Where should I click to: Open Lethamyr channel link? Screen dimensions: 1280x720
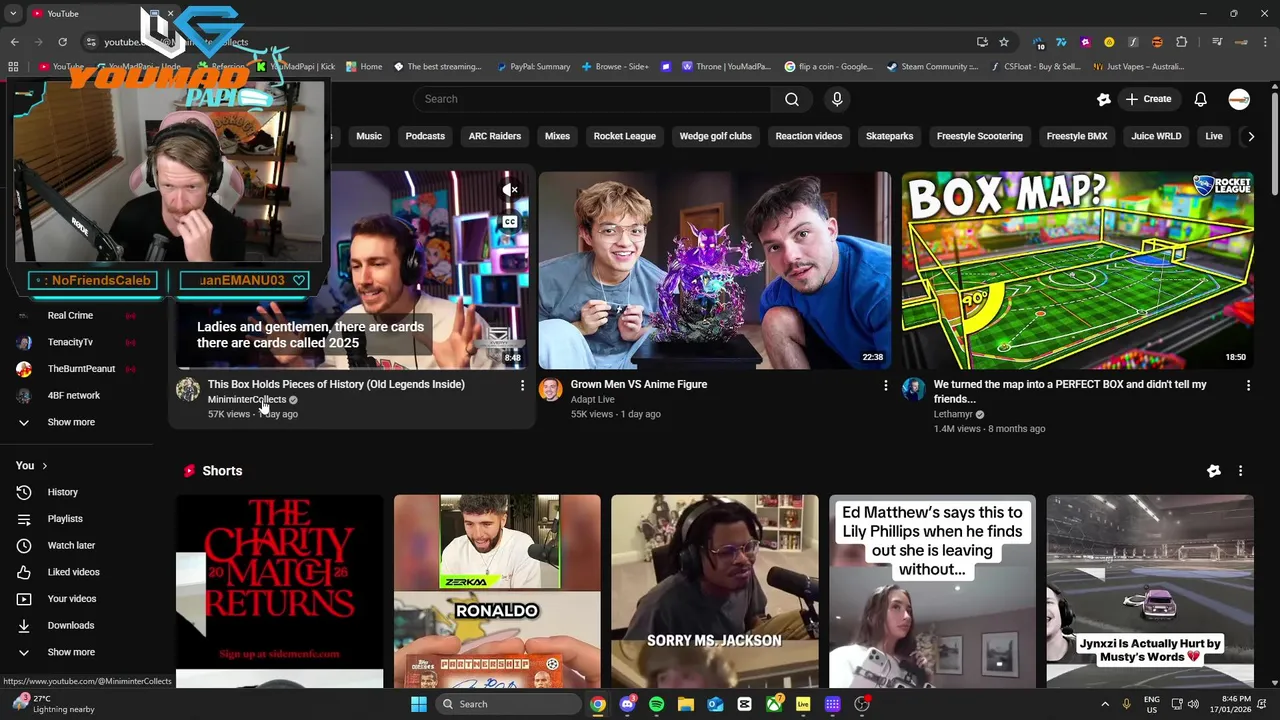coord(953,414)
